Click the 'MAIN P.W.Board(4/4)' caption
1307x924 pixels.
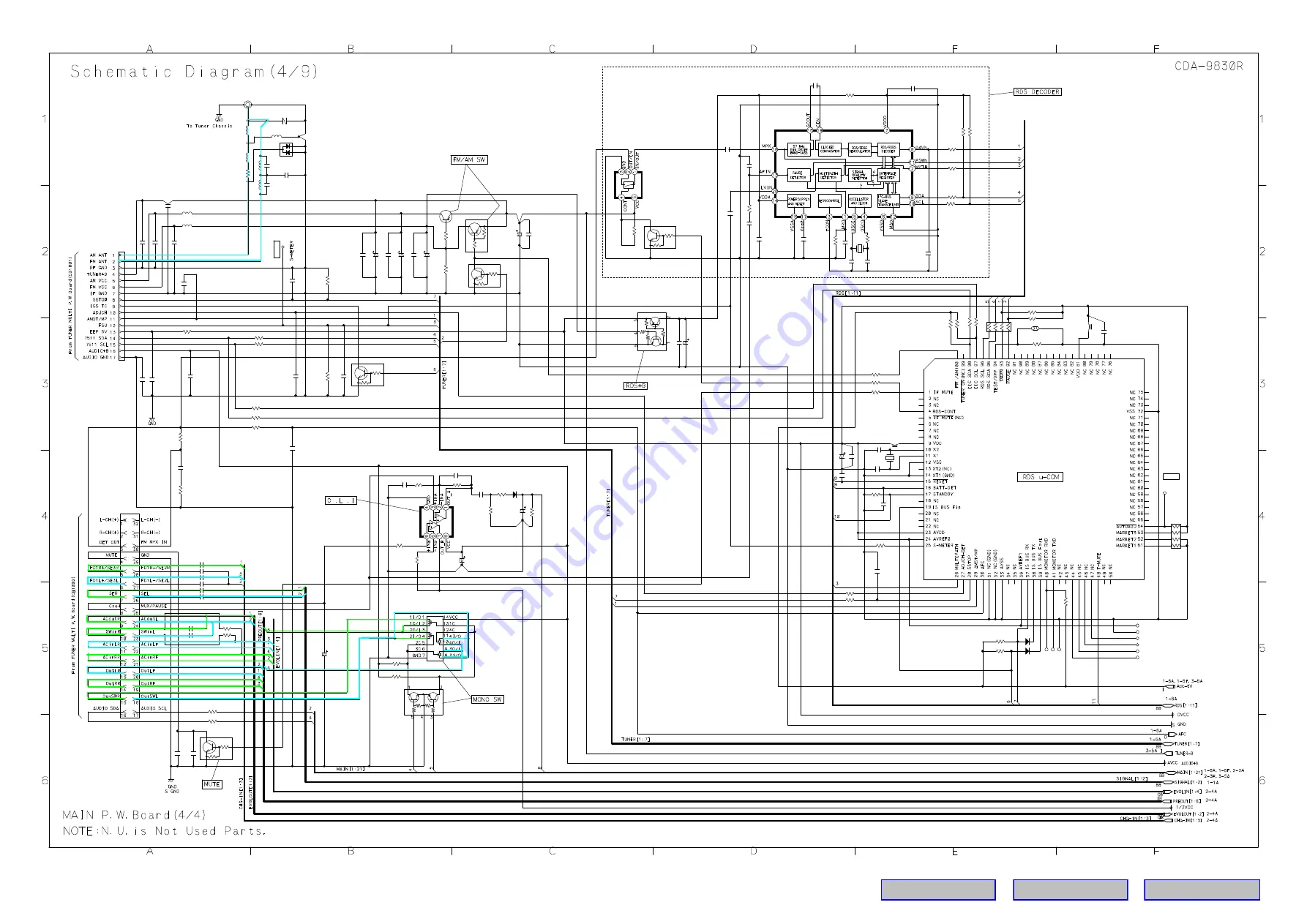134,815
